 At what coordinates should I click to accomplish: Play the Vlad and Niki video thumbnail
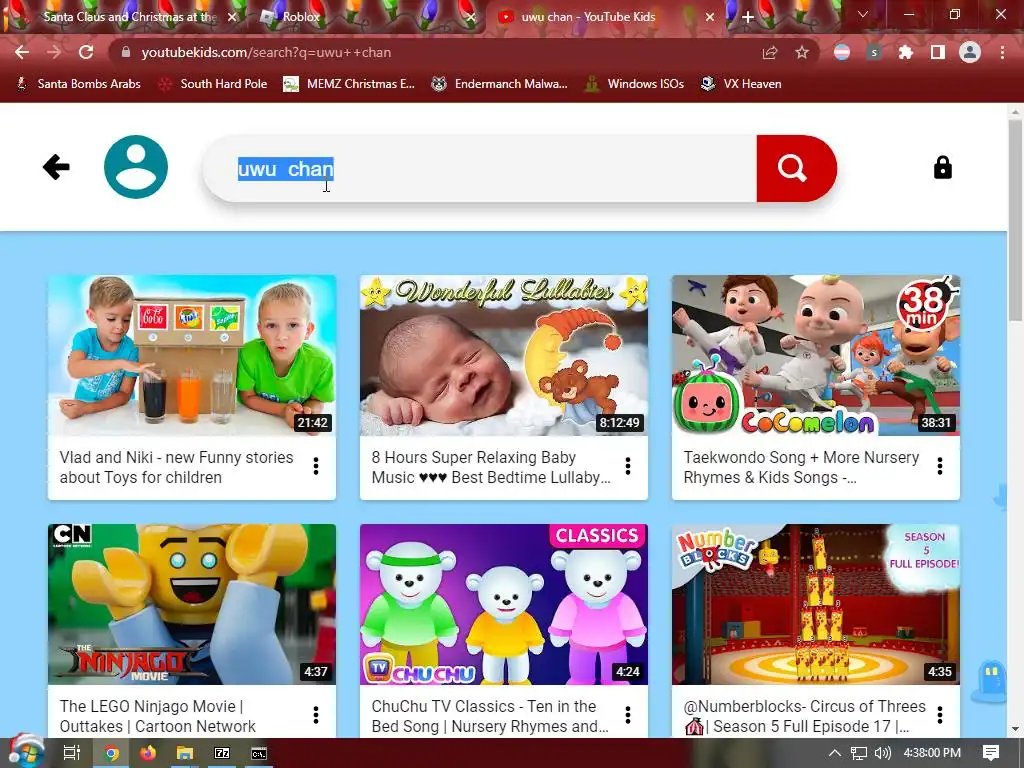(x=192, y=355)
